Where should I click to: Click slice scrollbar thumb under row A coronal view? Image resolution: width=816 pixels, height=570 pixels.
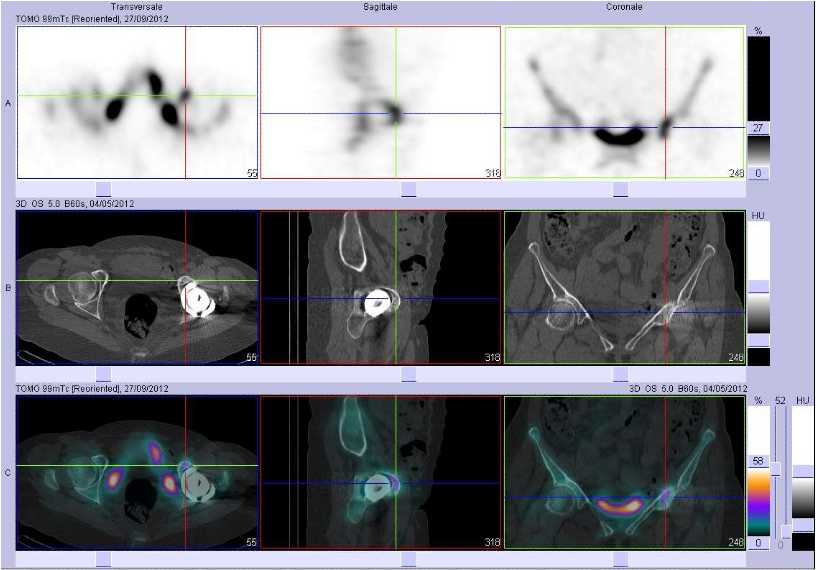point(621,189)
